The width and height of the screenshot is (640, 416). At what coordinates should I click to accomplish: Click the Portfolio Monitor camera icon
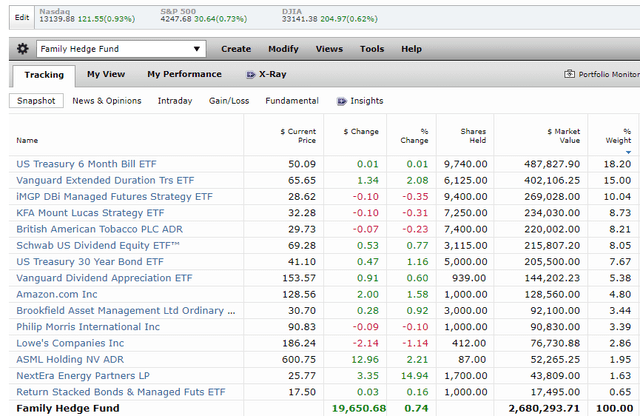pos(570,74)
